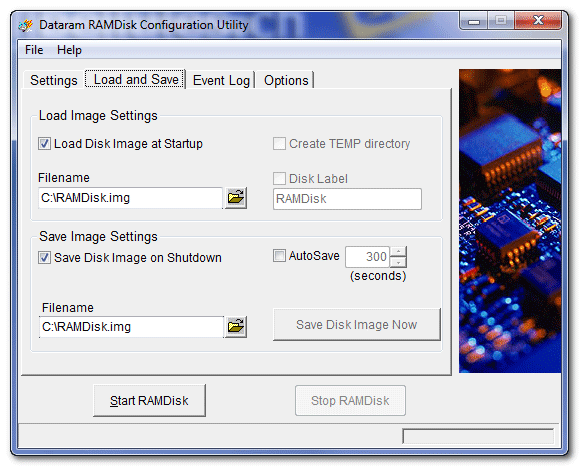Click the save Filename input field

(x=131, y=326)
